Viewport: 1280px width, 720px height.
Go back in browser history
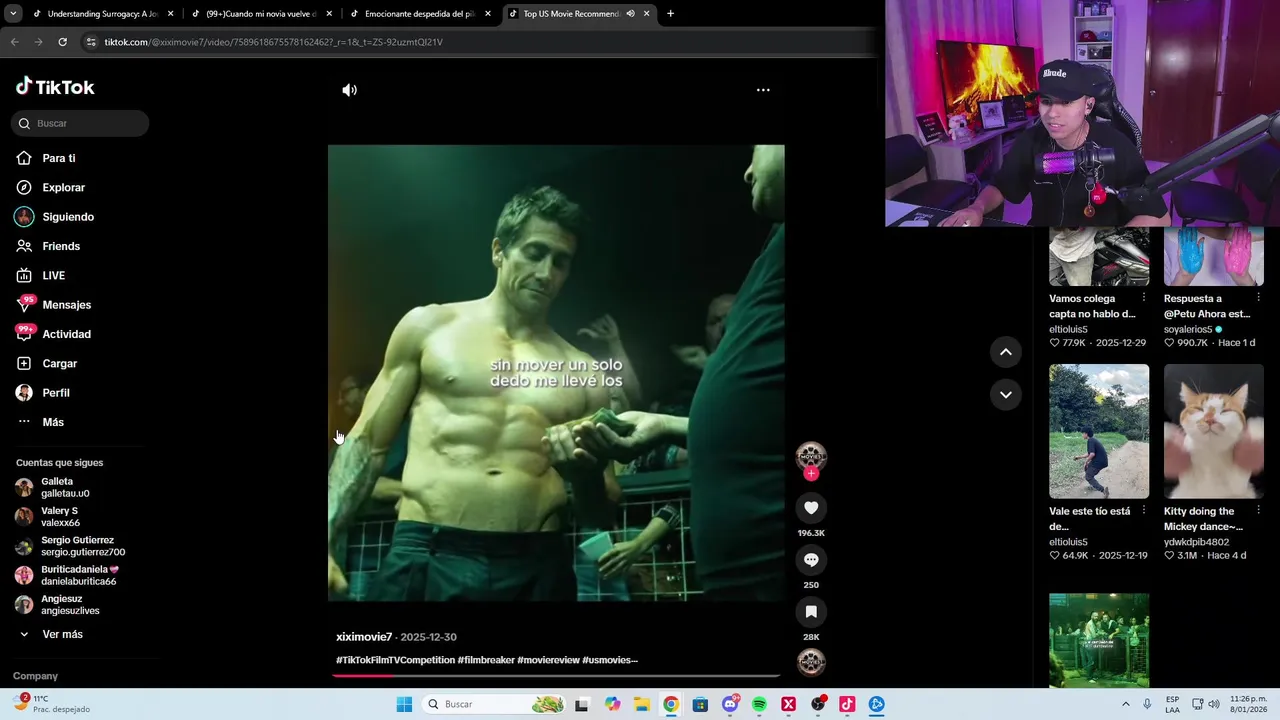[x=14, y=42]
